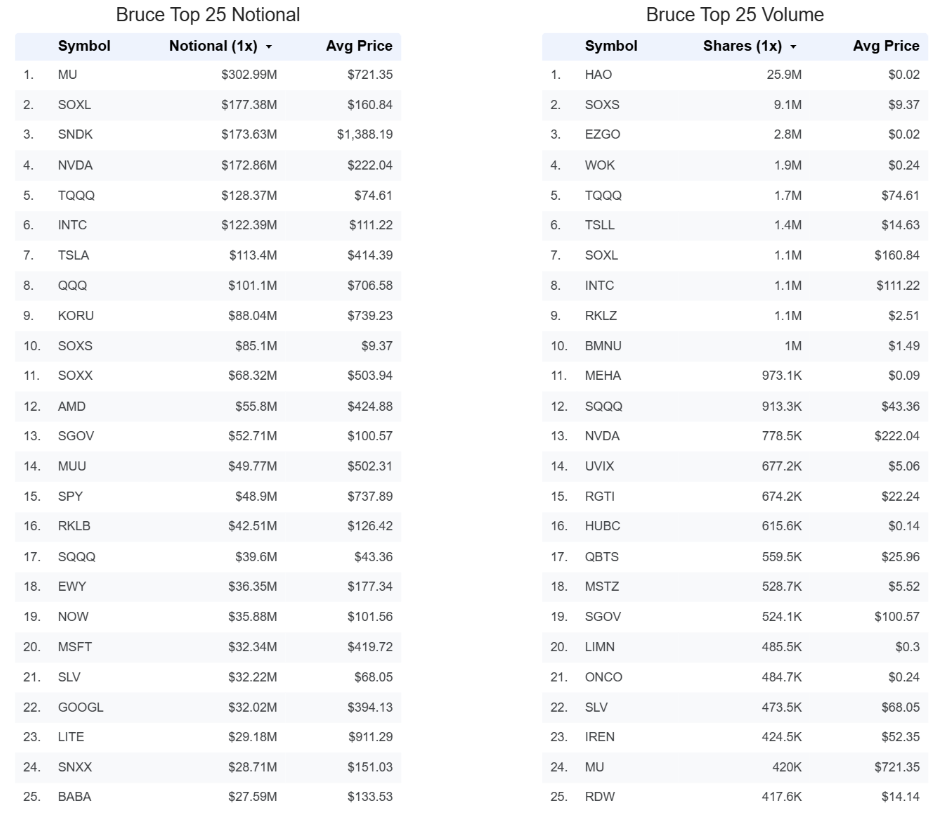Open MU row in Notional table
This screenshot has height=817, width=938.
point(208,75)
